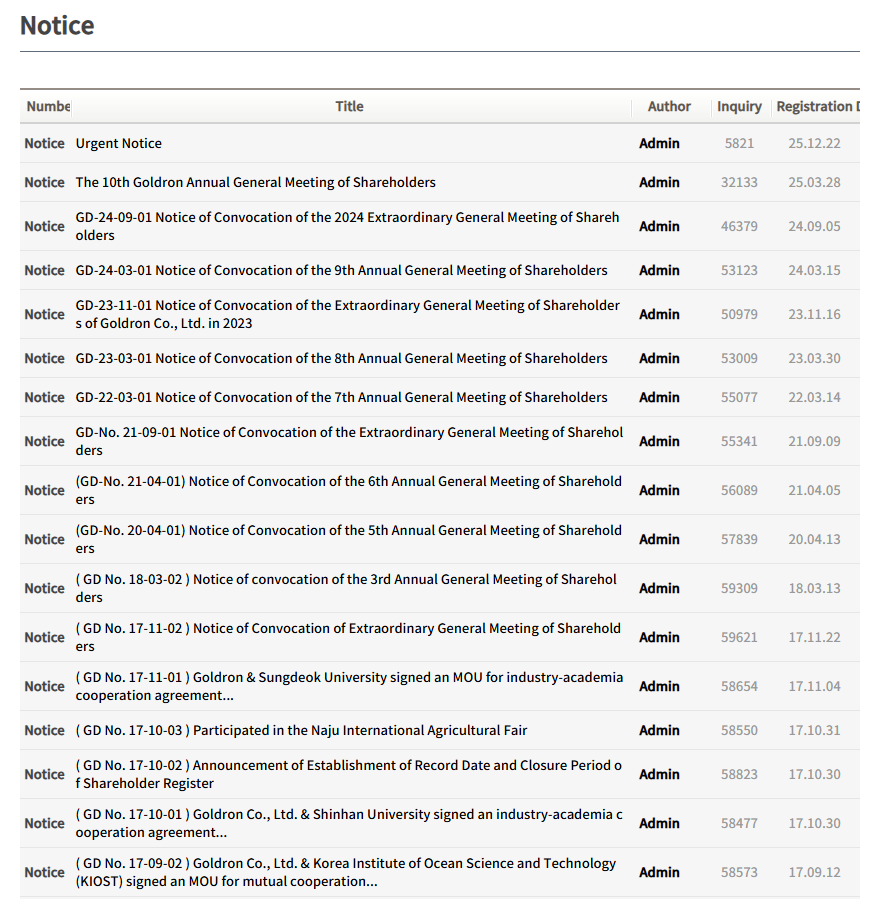
Task: Open GD-22-03-01 7th Annual Meeting notice
Action: pos(341,397)
